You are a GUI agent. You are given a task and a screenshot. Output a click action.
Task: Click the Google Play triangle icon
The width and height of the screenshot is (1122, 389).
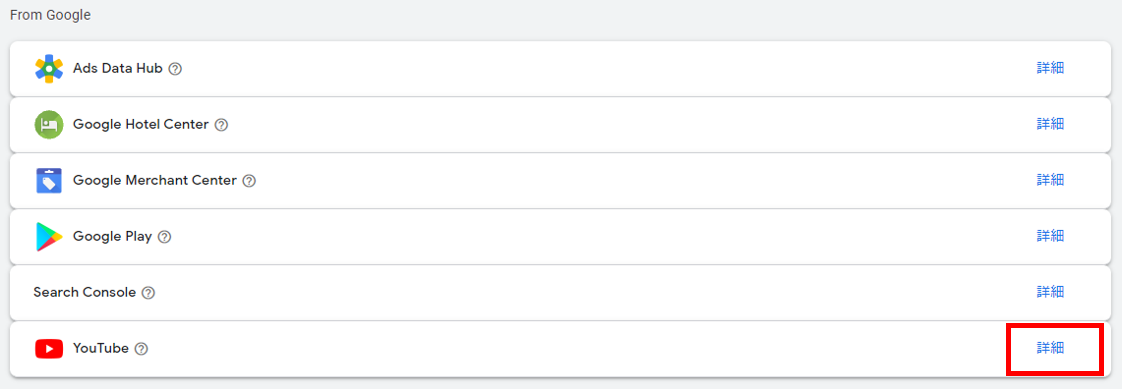pyautogui.click(x=49, y=237)
